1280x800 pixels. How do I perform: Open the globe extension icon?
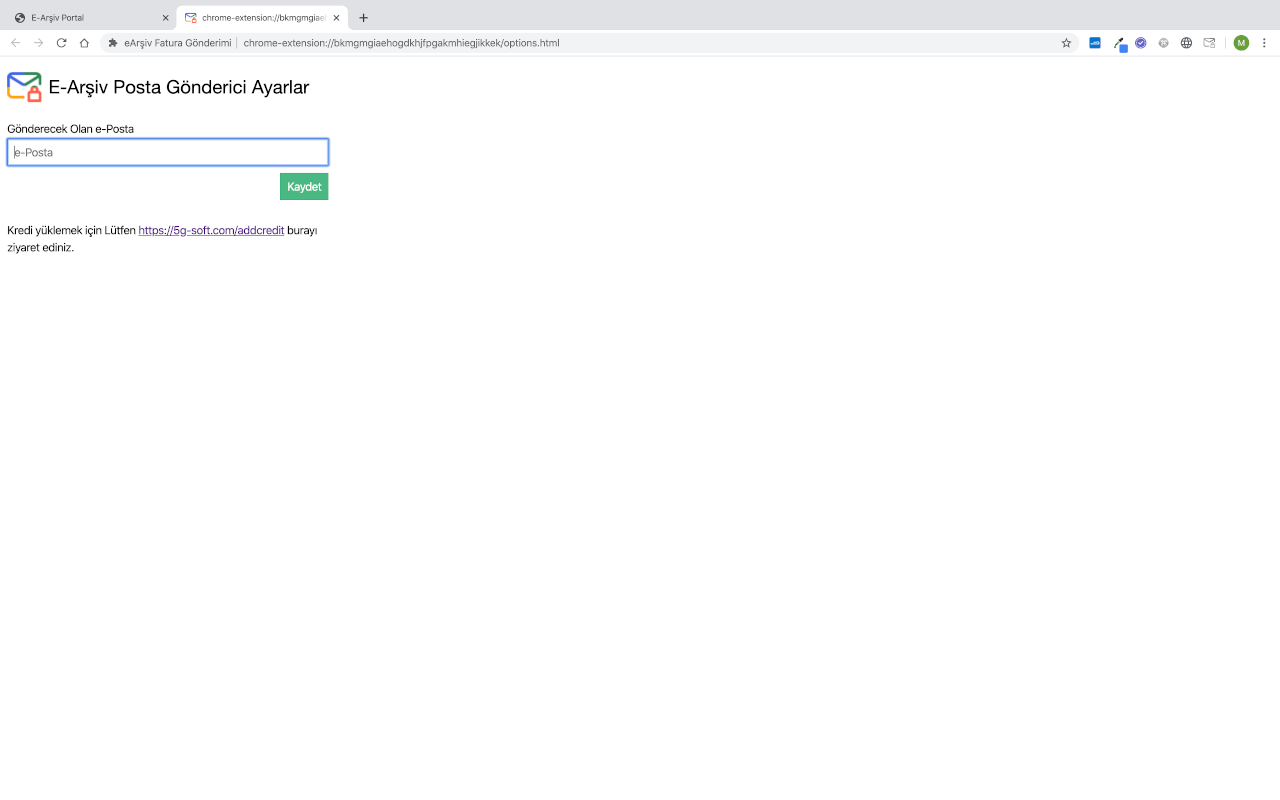click(x=1186, y=43)
